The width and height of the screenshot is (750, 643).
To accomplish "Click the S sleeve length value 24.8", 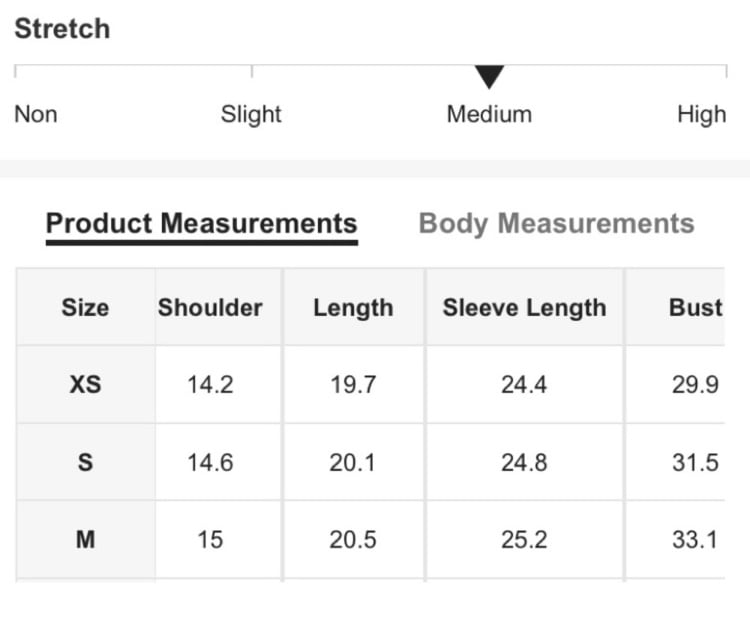I will pos(524,463).
